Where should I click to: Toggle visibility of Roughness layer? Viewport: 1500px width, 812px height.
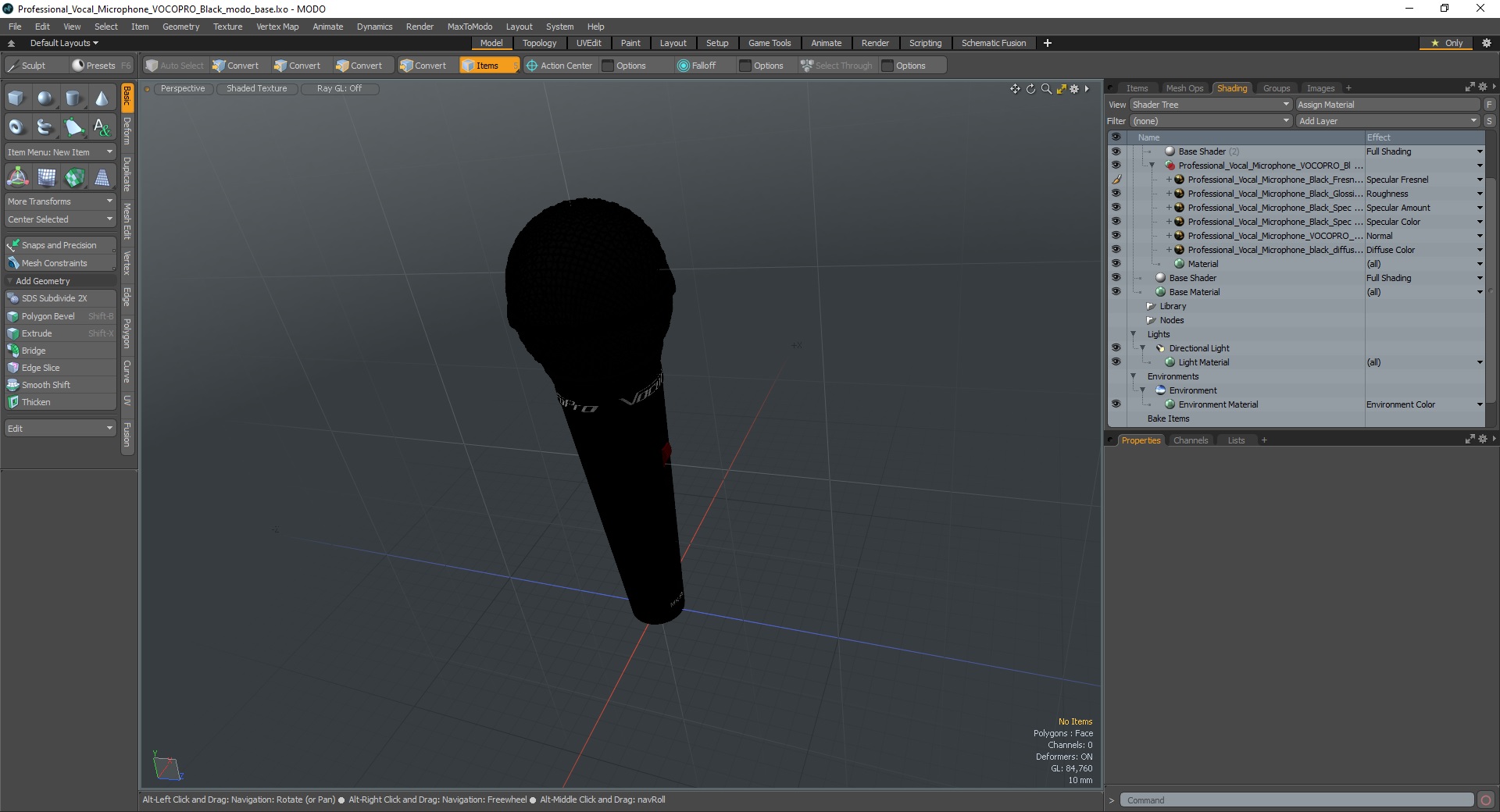[x=1116, y=194]
